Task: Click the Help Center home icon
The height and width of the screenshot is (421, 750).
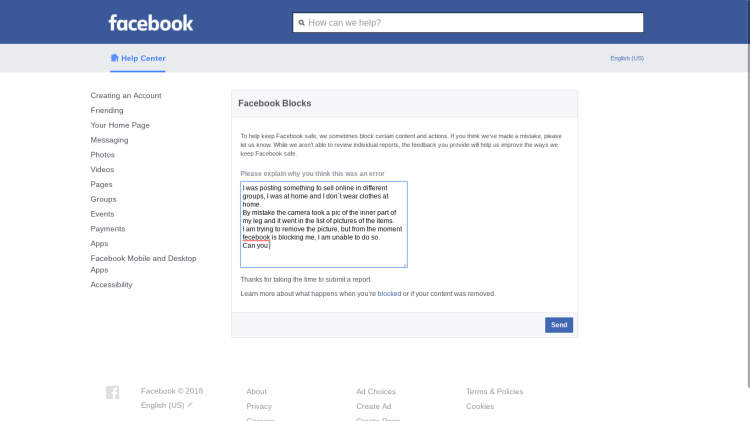Action: point(114,58)
